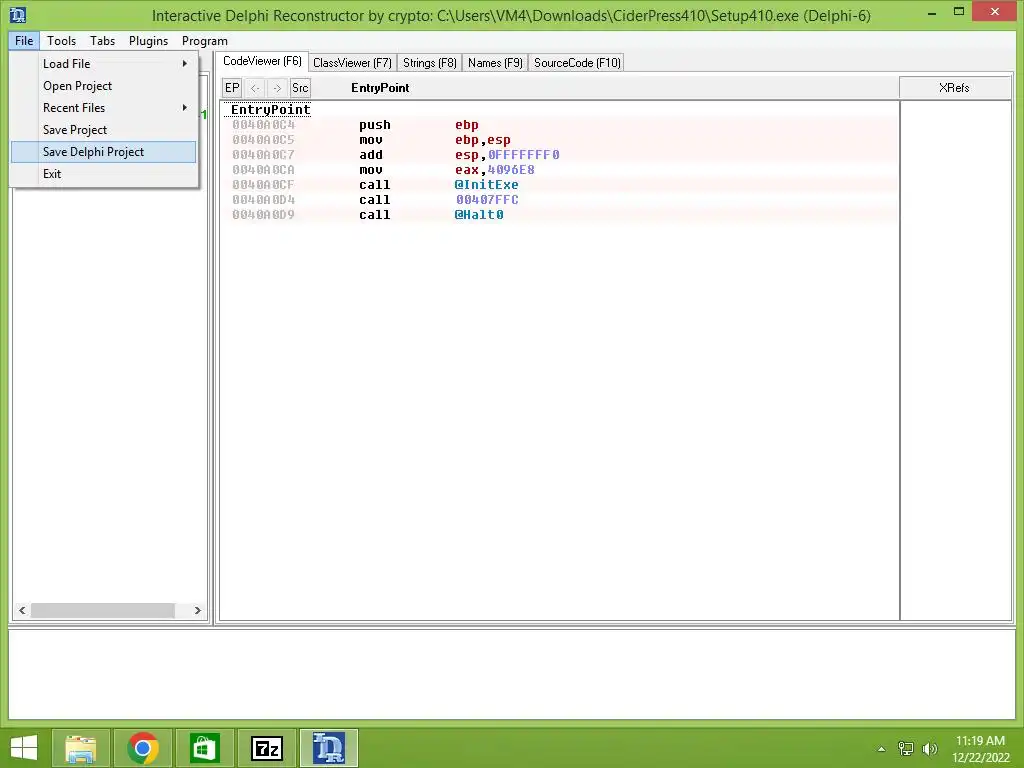Switch to Strings (F8) tab
The image size is (1024, 768).
(x=430, y=63)
